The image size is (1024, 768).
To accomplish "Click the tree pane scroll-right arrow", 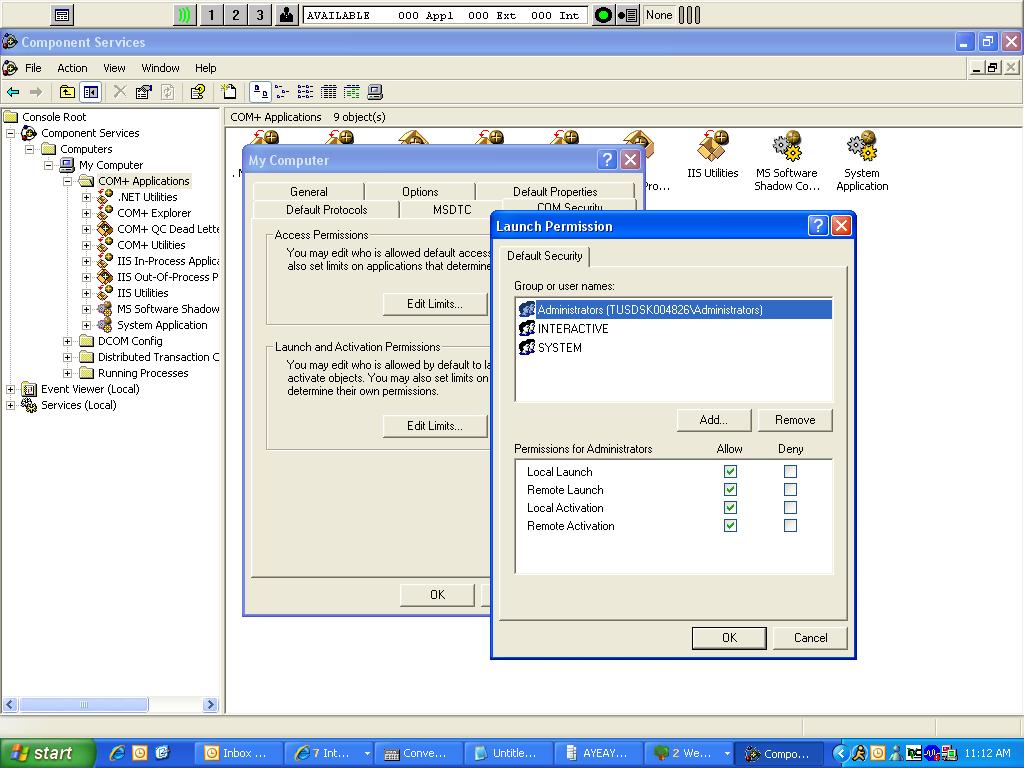I will tap(210, 705).
